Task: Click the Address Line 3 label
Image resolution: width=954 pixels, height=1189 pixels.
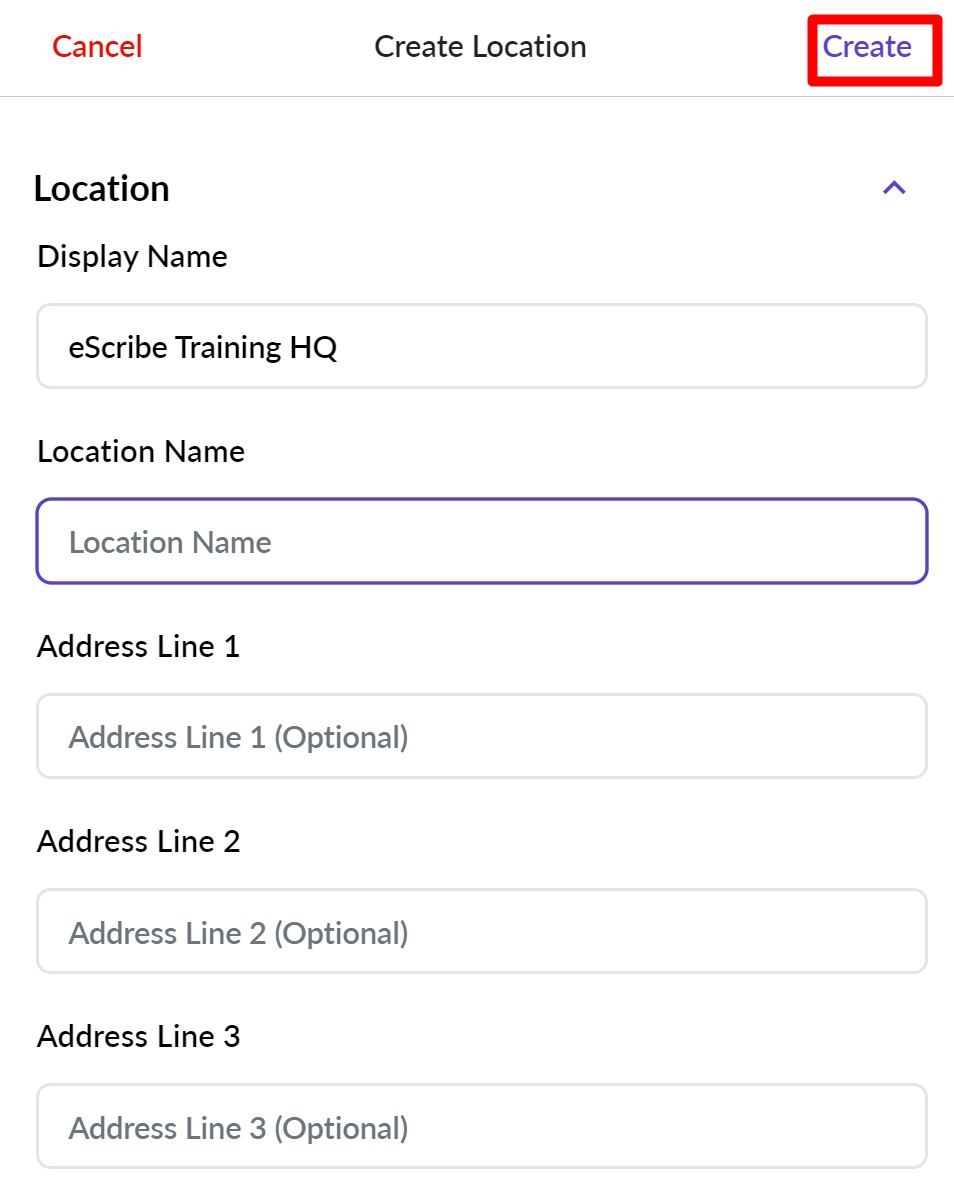Action: click(x=138, y=1037)
